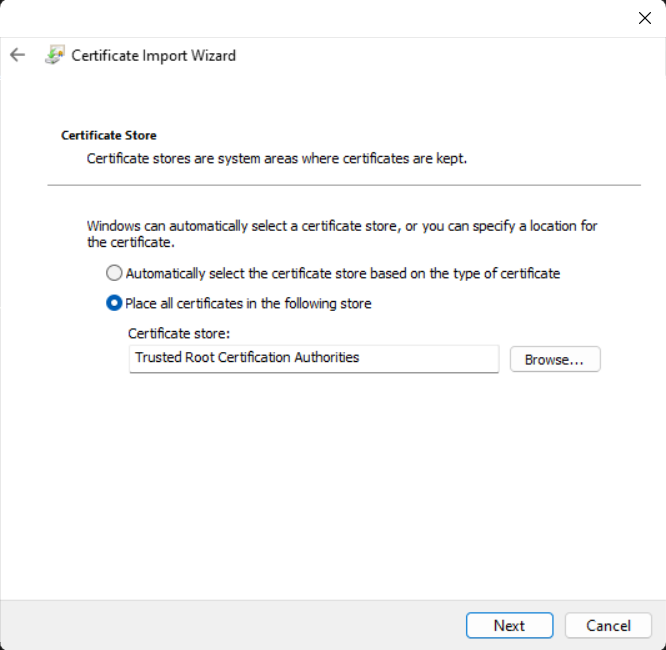Select the automatic certificate store radio button
Image resolution: width=666 pixels, height=650 pixels.
[114, 273]
